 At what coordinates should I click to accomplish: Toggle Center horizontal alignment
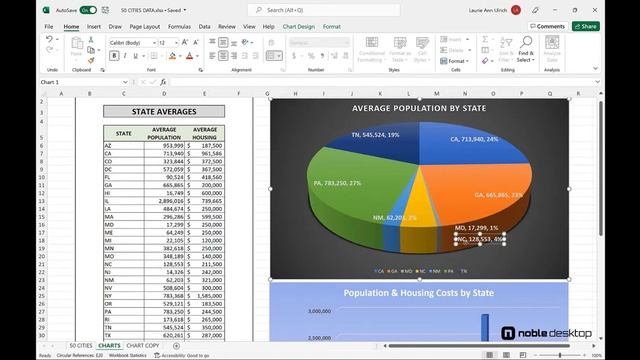tap(223, 56)
